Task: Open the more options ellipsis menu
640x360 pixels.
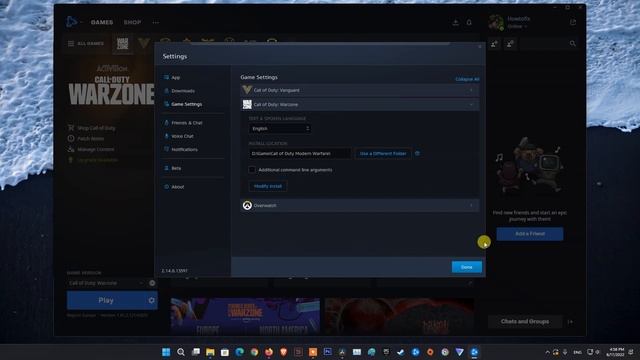Action: pos(156,22)
